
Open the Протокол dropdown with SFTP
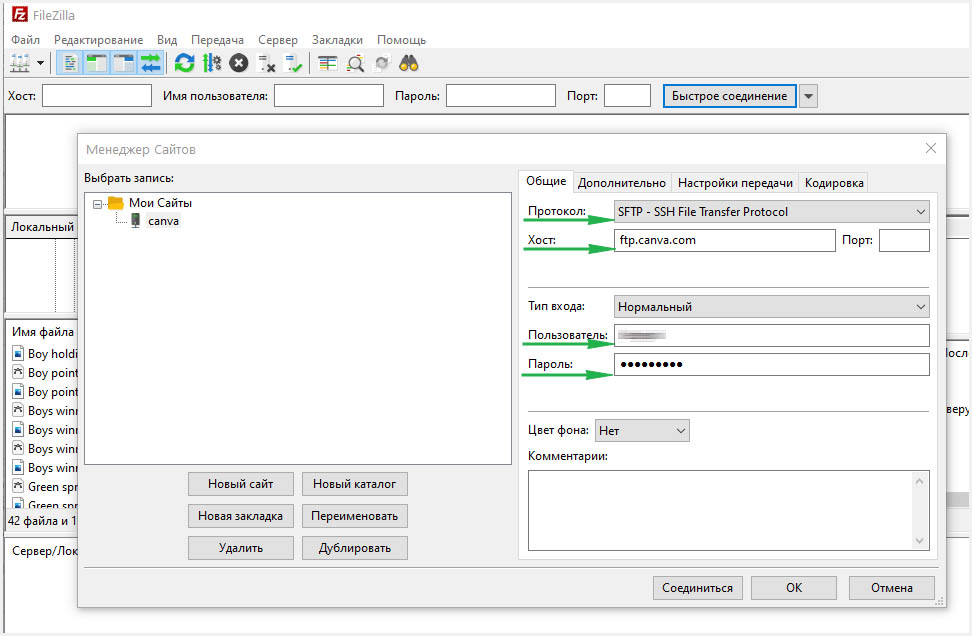[x=771, y=212]
